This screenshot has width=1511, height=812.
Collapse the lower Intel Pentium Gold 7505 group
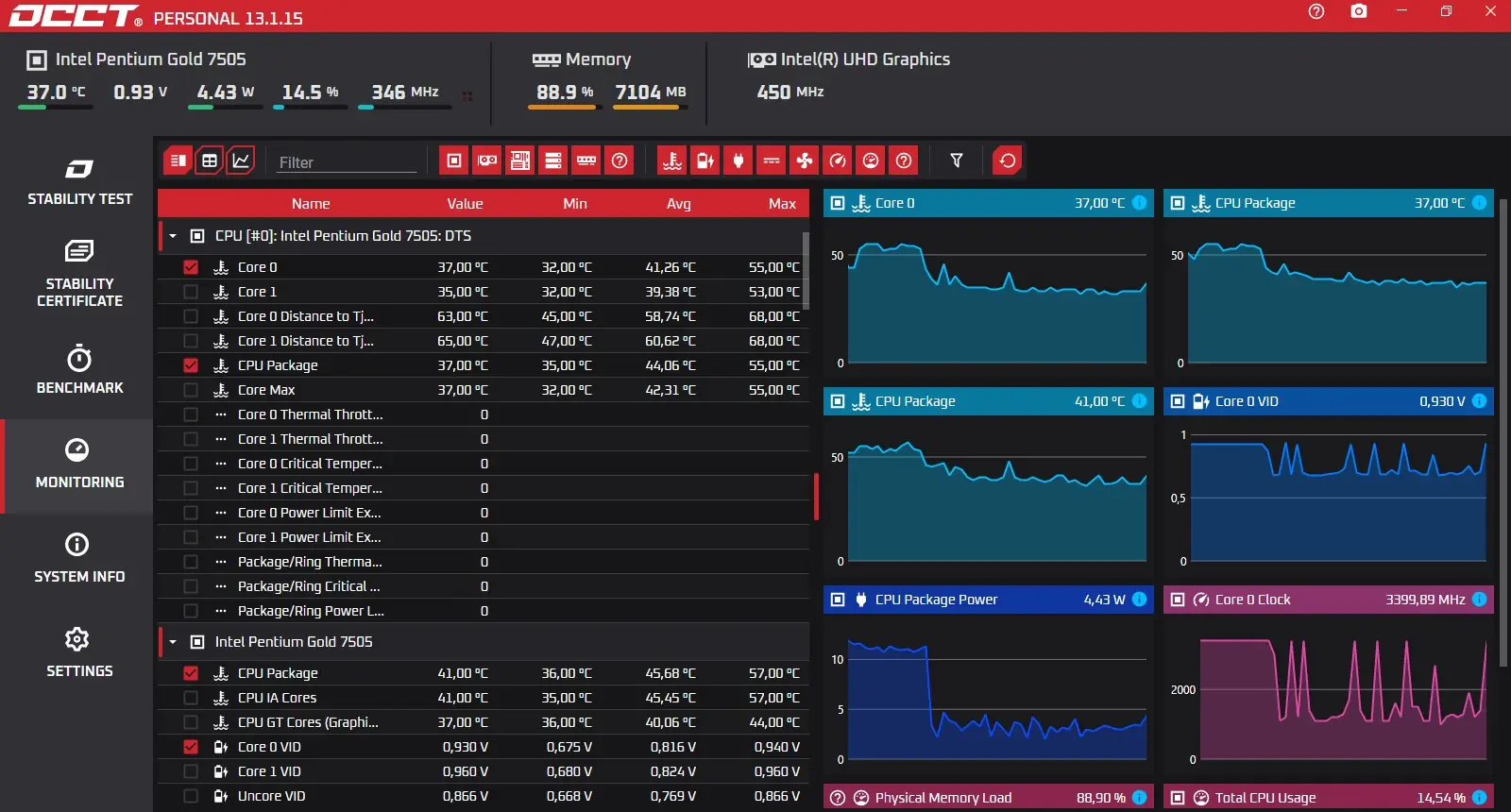(x=173, y=642)
